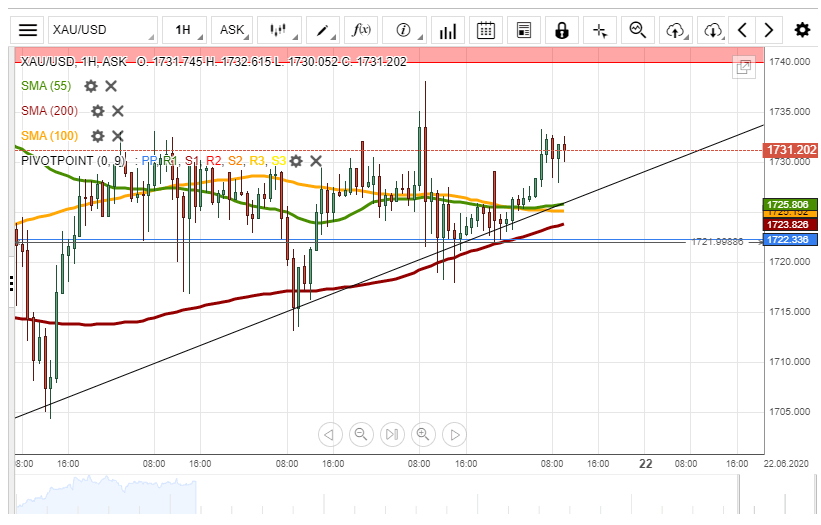
Task: Open SMA (55) indicator settings
Action: pos(91,86)
